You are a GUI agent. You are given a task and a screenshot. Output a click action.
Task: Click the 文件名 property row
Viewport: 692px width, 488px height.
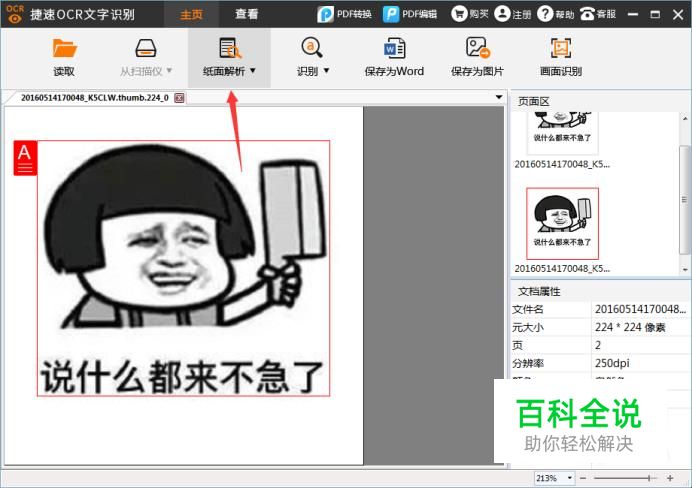tap(601, 309)
